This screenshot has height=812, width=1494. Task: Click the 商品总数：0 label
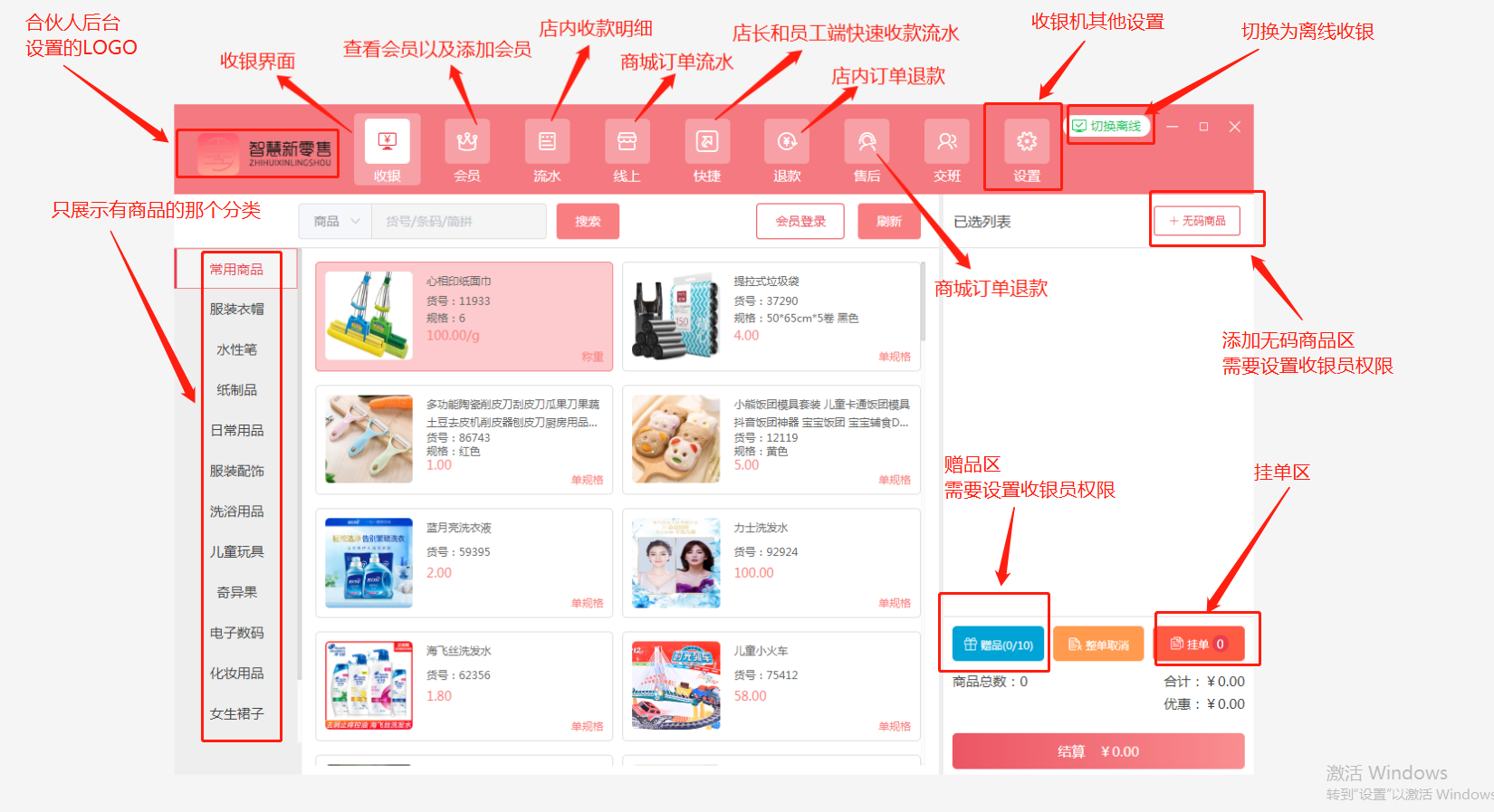pos(990,682)
